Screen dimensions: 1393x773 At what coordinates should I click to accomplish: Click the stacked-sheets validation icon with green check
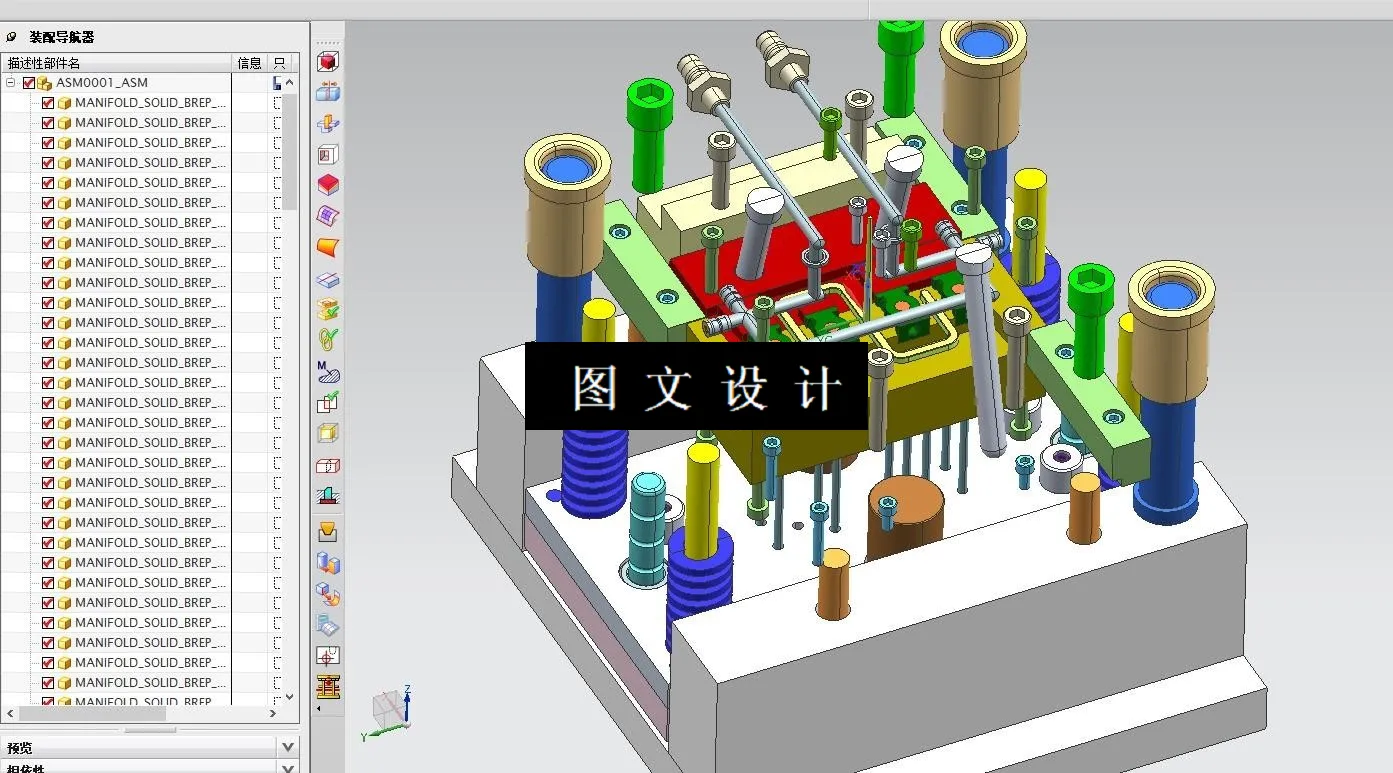point(327,308)
